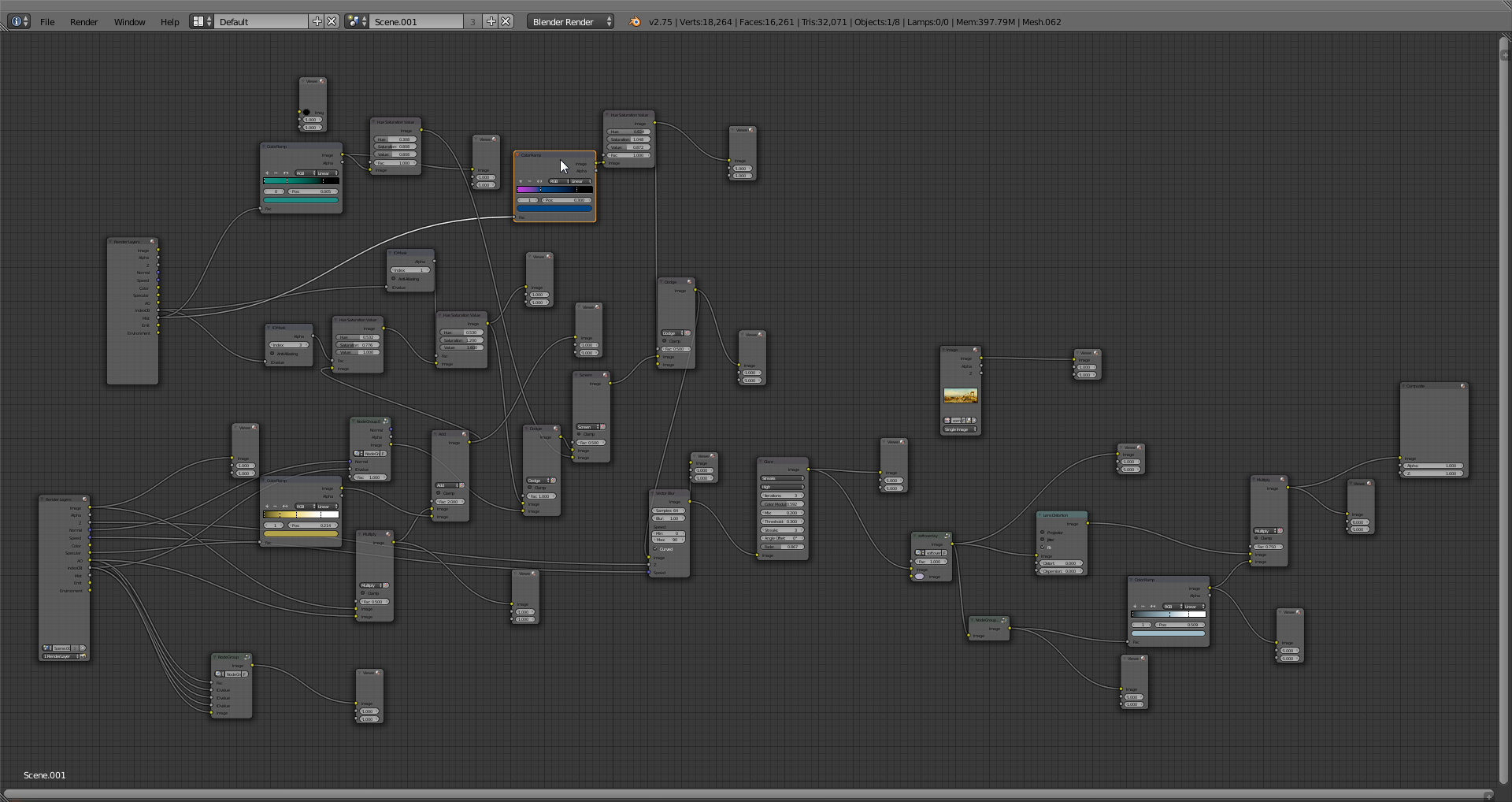Open the Glare quality High dropdown
1512x802 pixels.
(782, 487)
